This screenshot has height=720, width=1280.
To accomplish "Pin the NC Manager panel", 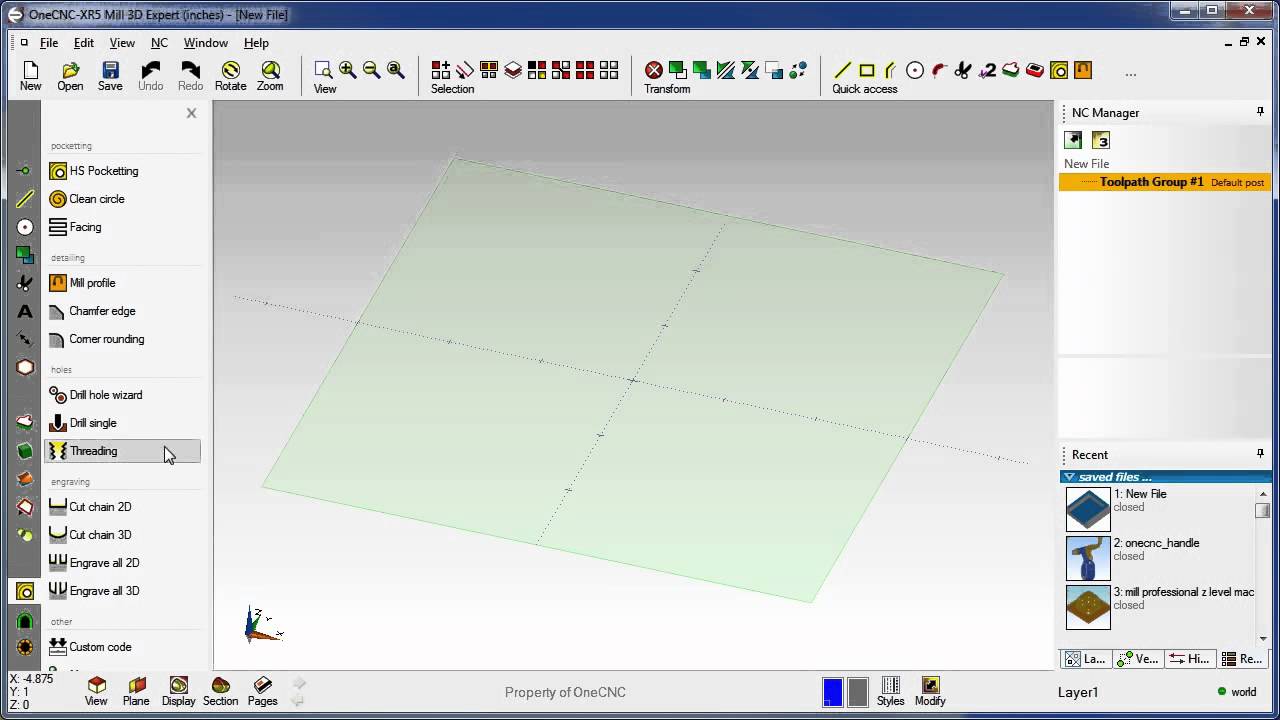I will (1260, 112).
